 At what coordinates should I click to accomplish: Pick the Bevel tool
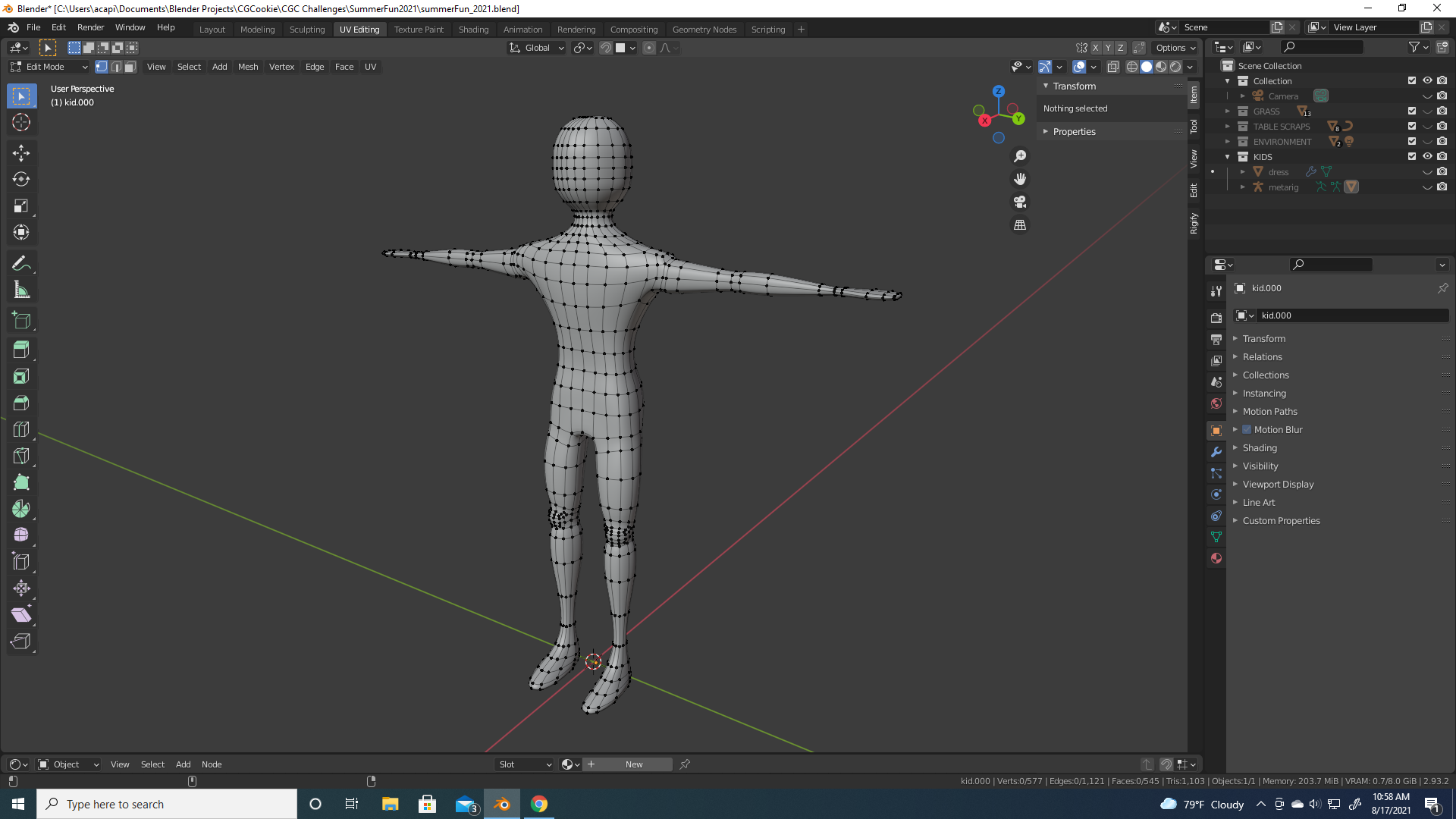21,403
